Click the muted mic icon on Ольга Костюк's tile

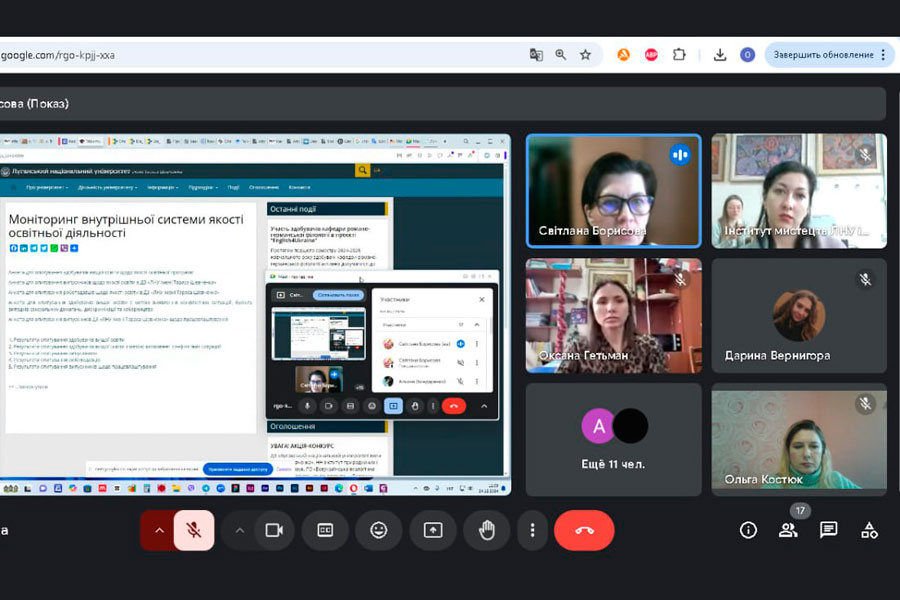point(865,404)
